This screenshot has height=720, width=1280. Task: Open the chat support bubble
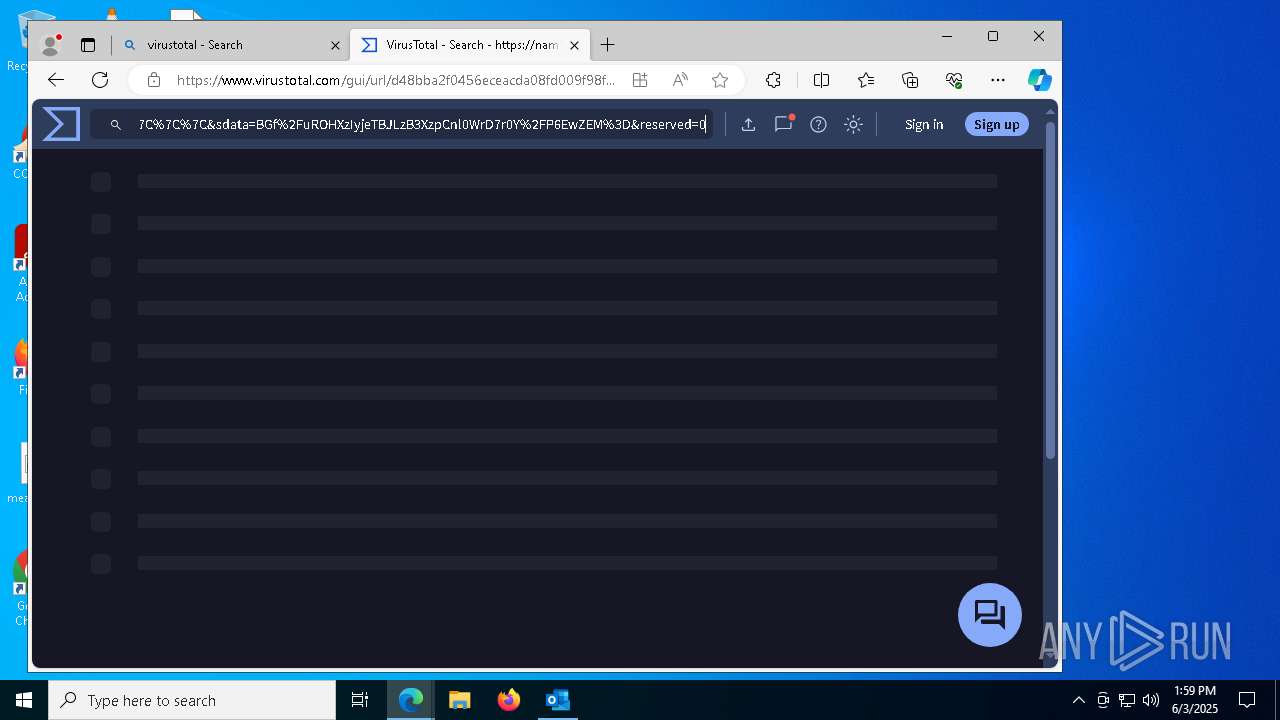(990, 615)
